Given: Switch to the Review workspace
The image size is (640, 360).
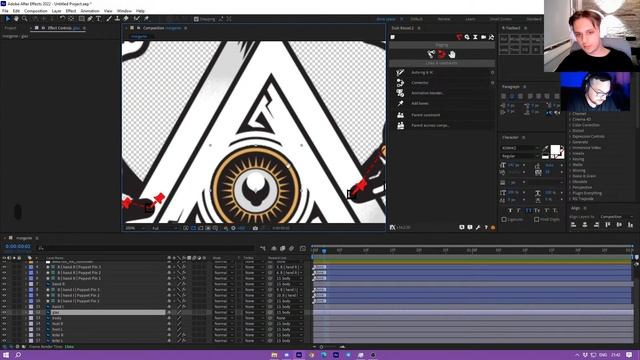Looking at the screenshot, I should click(444, 19).
